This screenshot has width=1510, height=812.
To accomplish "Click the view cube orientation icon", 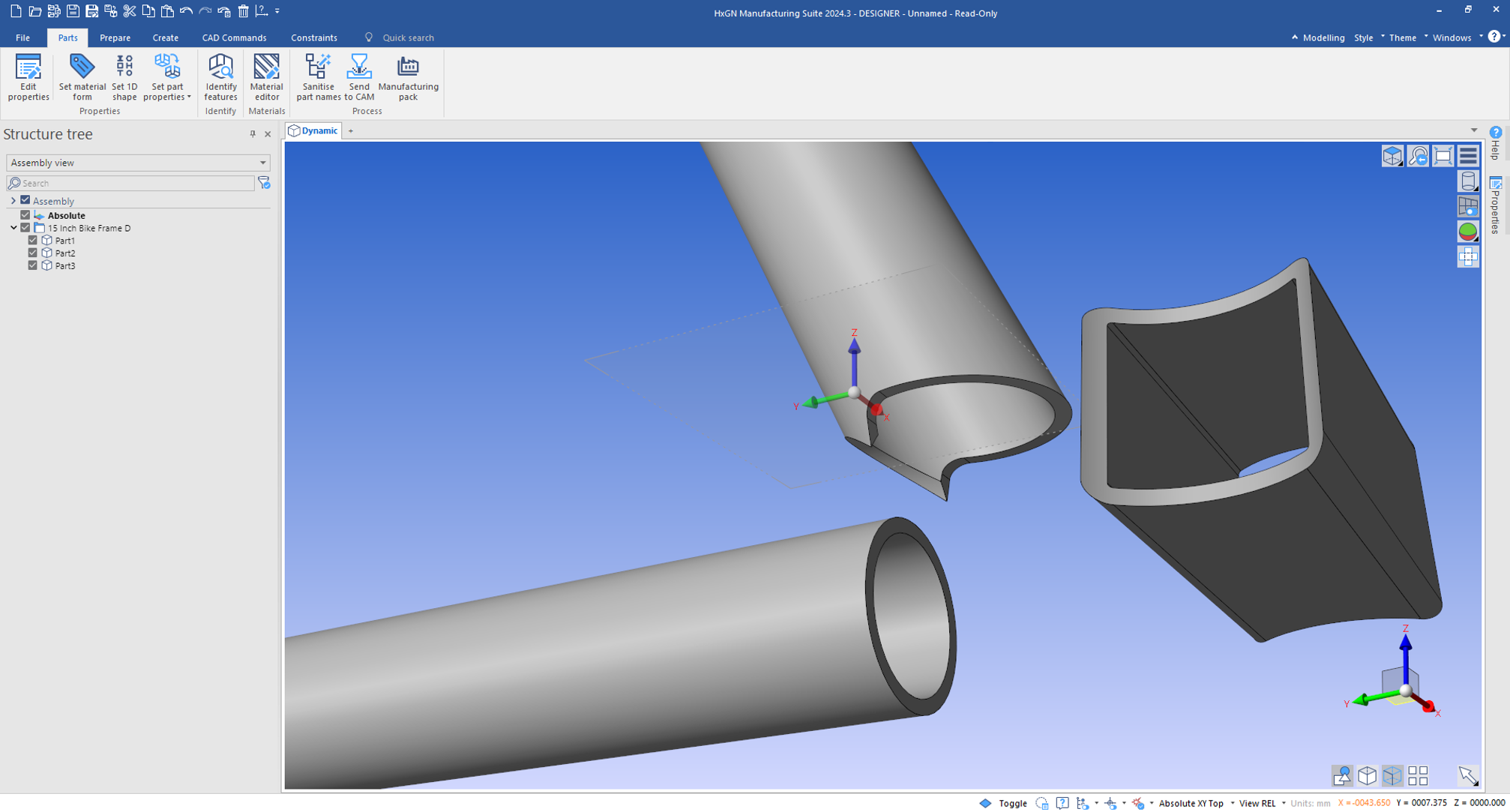I will pyautogui.click(x=1392, y=156).
